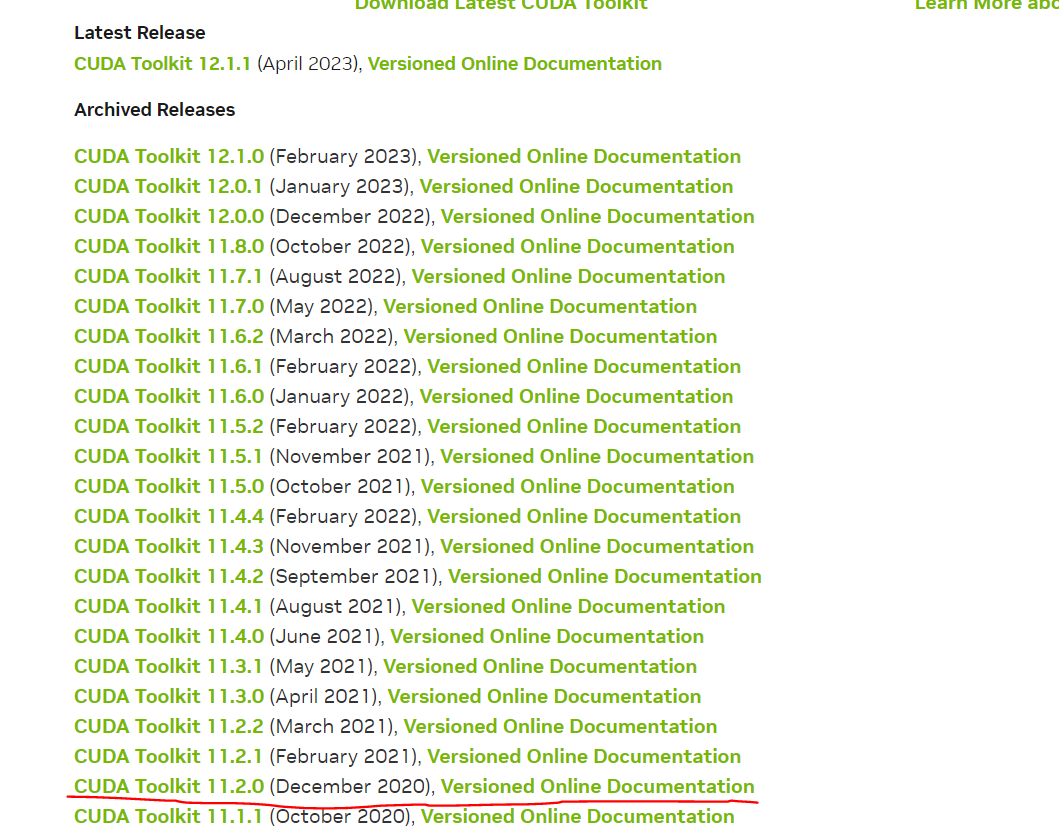Open CUDA Toolkit 11.5.2 link
This screenshot has height=831, width=1059.
click(169, 426)
